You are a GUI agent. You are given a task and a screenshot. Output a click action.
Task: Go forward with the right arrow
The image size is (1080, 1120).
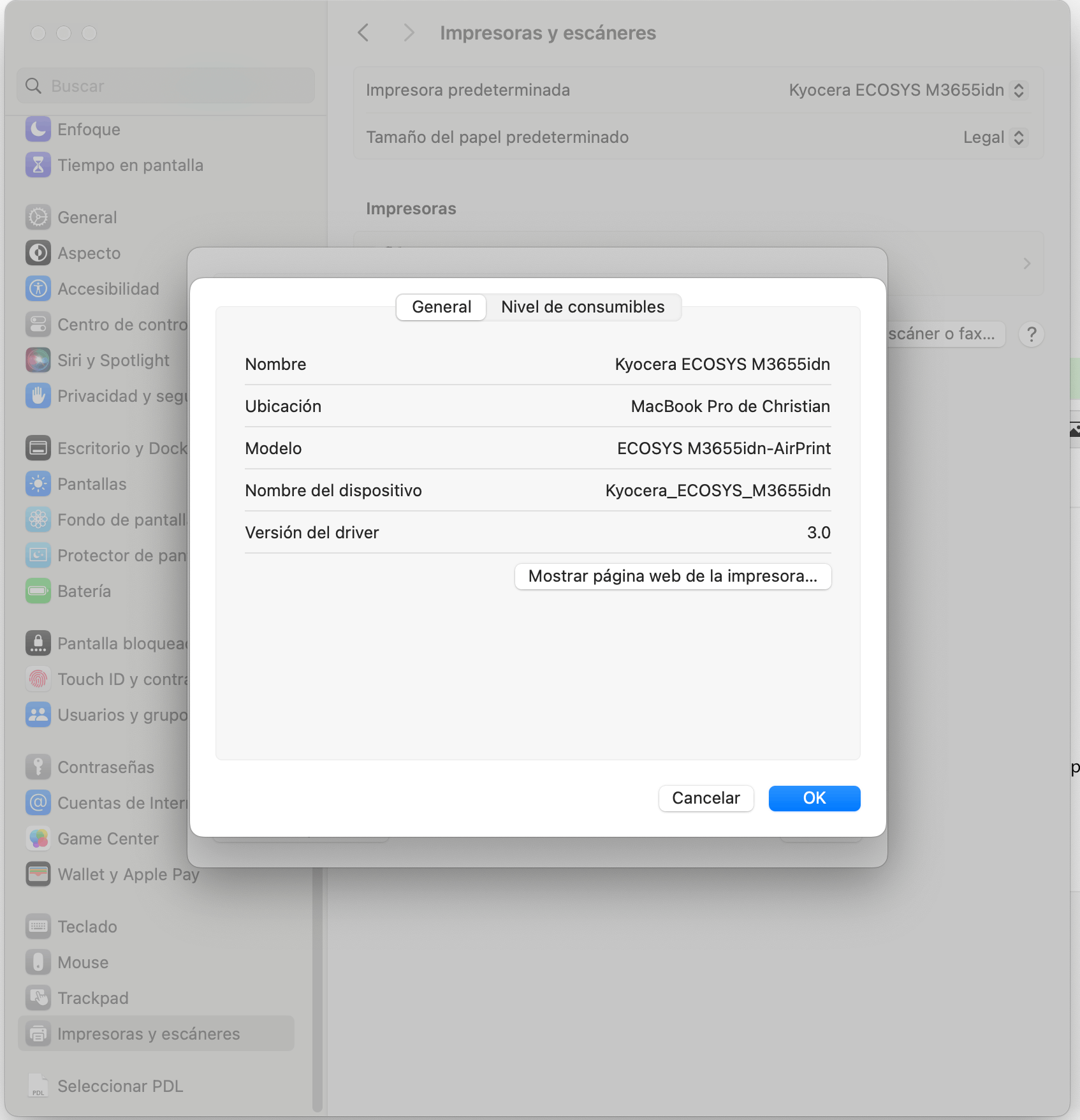pyautogui.click(x=409, y=33)
